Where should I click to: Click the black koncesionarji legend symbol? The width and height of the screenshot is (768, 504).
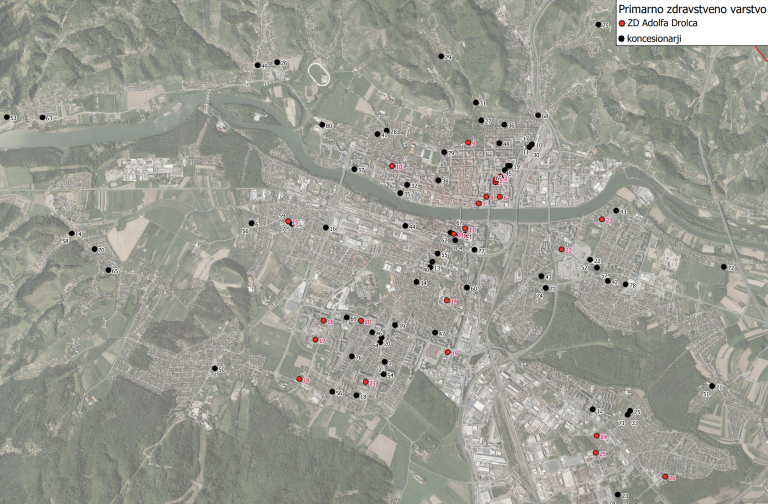[621, 37]
